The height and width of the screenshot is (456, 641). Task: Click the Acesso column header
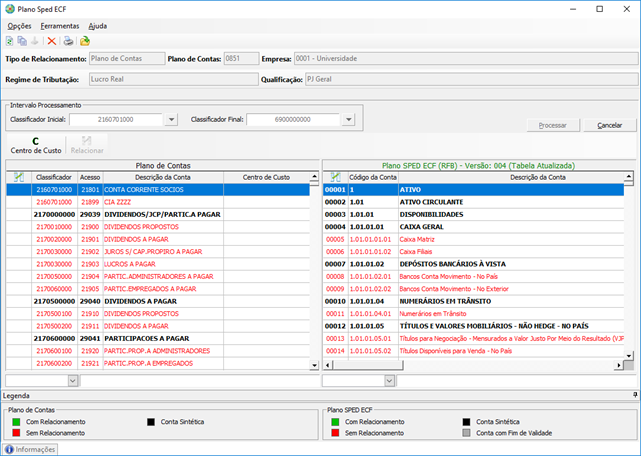tap(90, 177)
